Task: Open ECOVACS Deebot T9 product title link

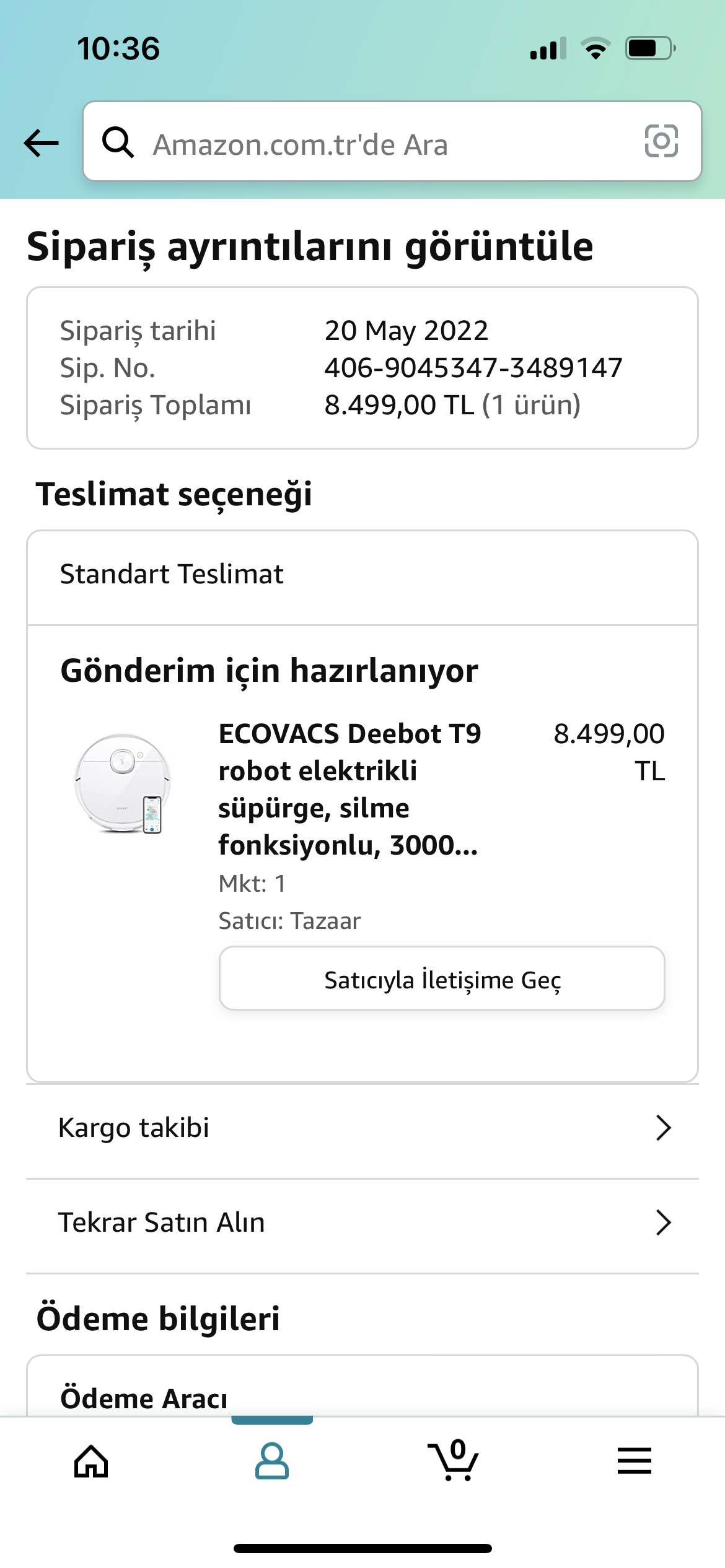Action: tap(350, 789)
